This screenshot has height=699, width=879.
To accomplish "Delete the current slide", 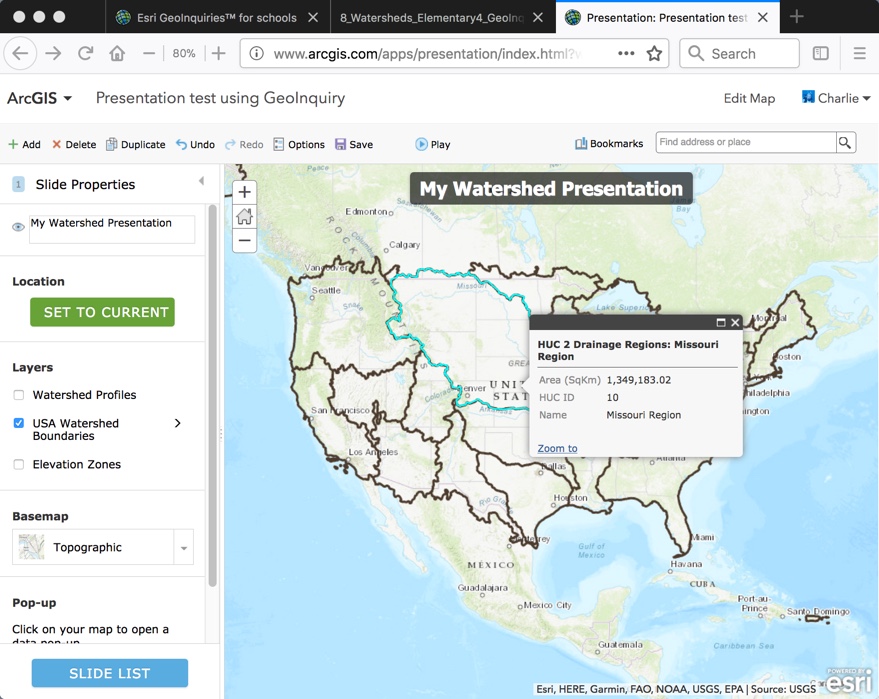I will pyautogui.click(x=74, y=145).
